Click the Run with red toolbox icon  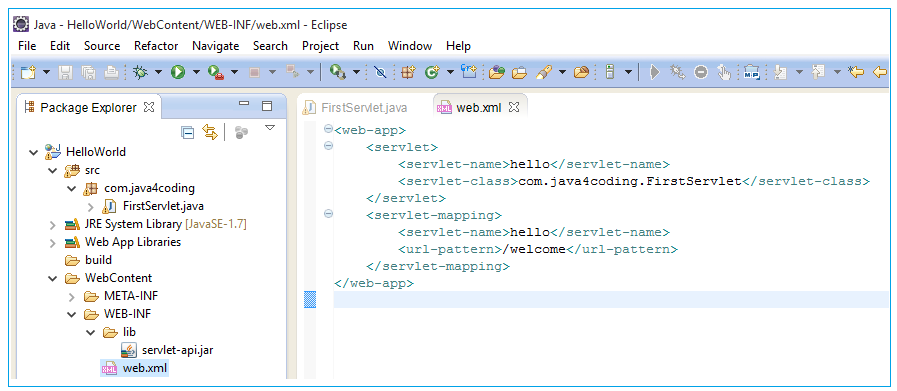click(x=216, y=72)
